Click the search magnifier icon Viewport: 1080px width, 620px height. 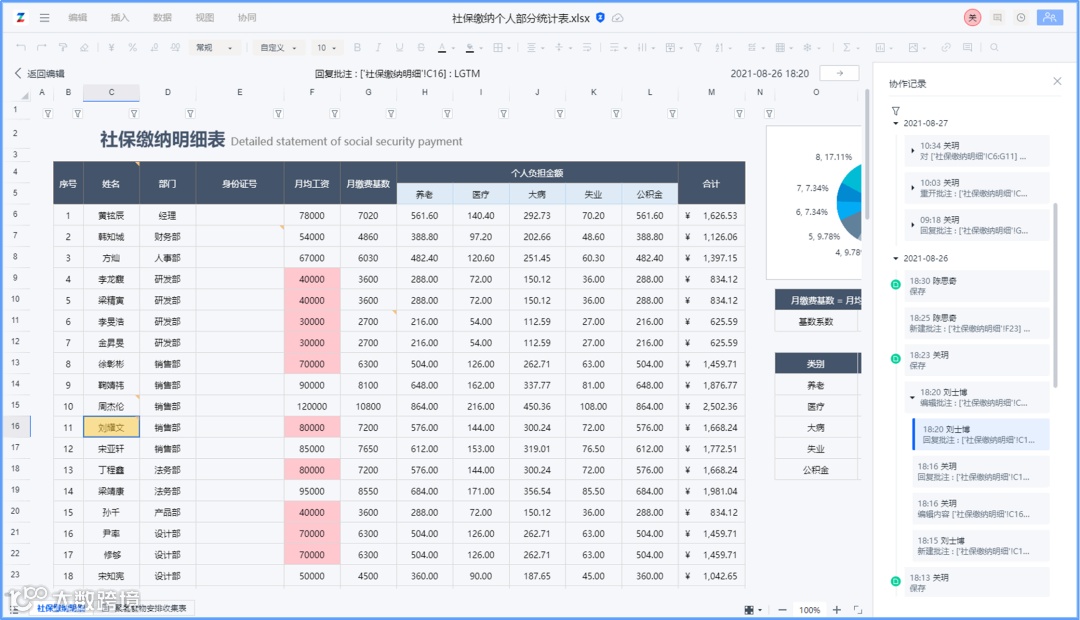coord(994,48)
